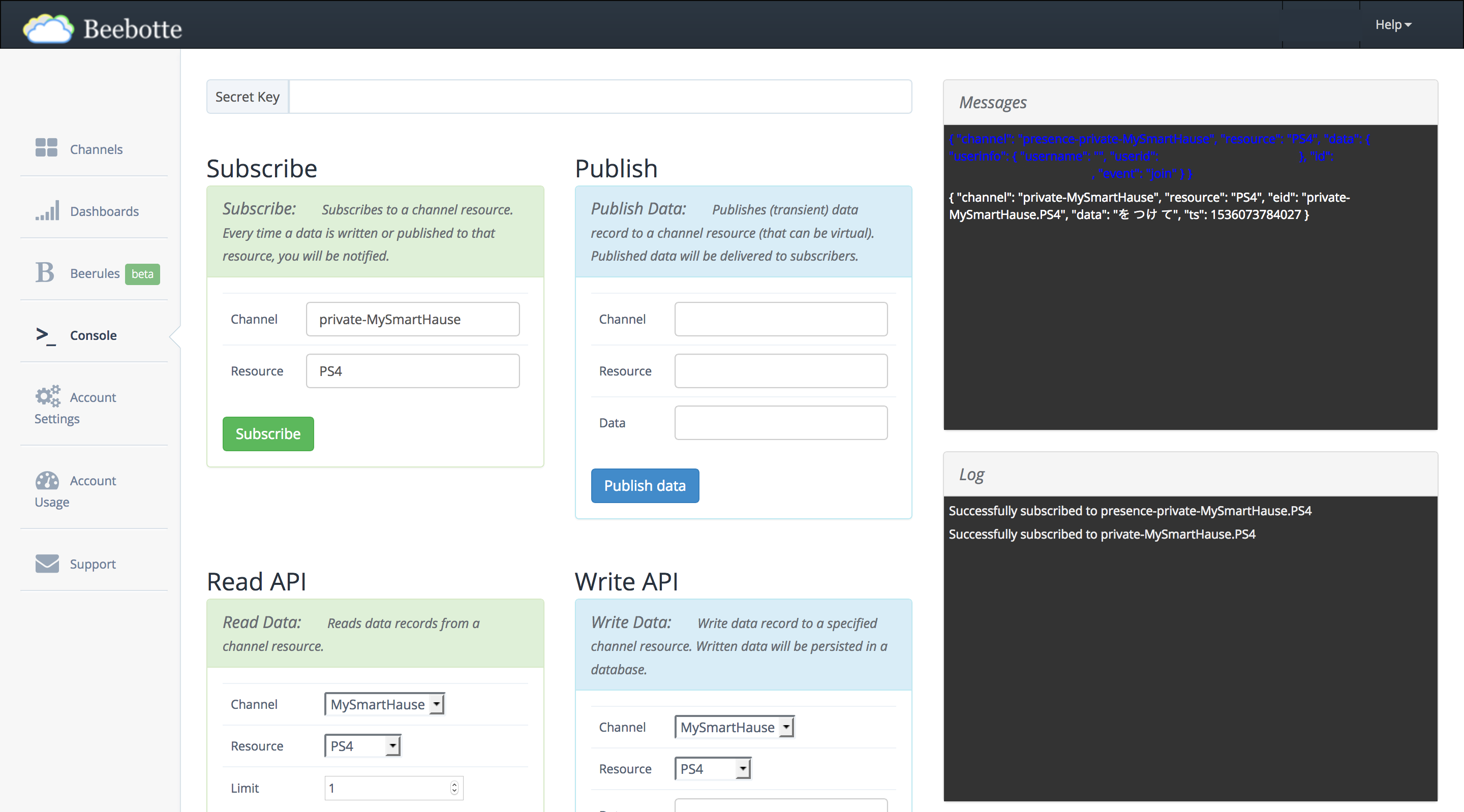Click the Limit field stepper arrows
Image resolution: width=1464 pixels, height=812 pixels.
[454, 788]
